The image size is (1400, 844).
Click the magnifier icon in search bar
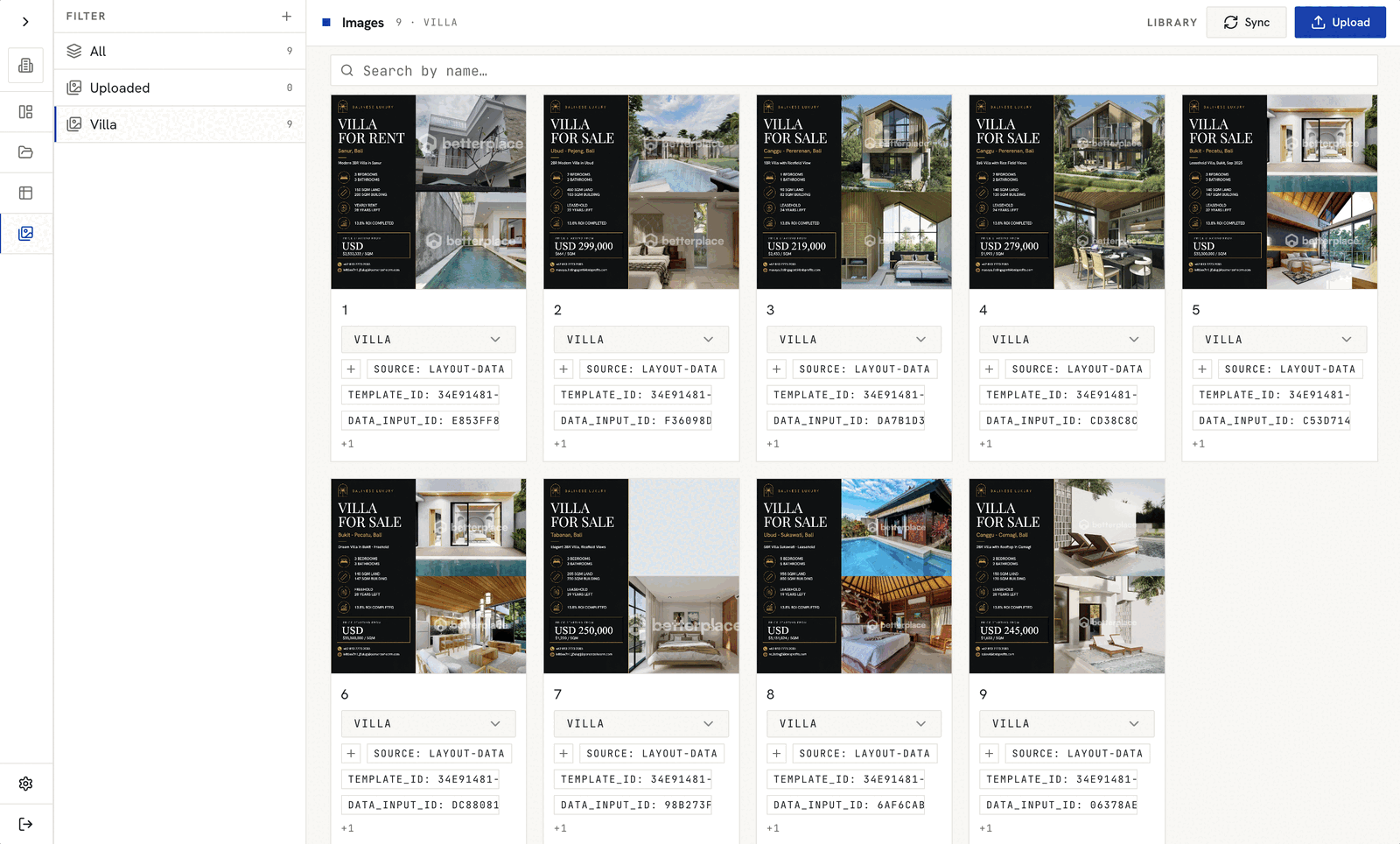point(347,71)
